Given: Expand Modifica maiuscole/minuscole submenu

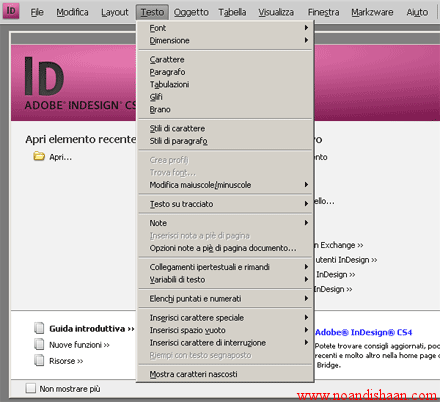Looking at the screenshot, I should [x=225, y=185].
